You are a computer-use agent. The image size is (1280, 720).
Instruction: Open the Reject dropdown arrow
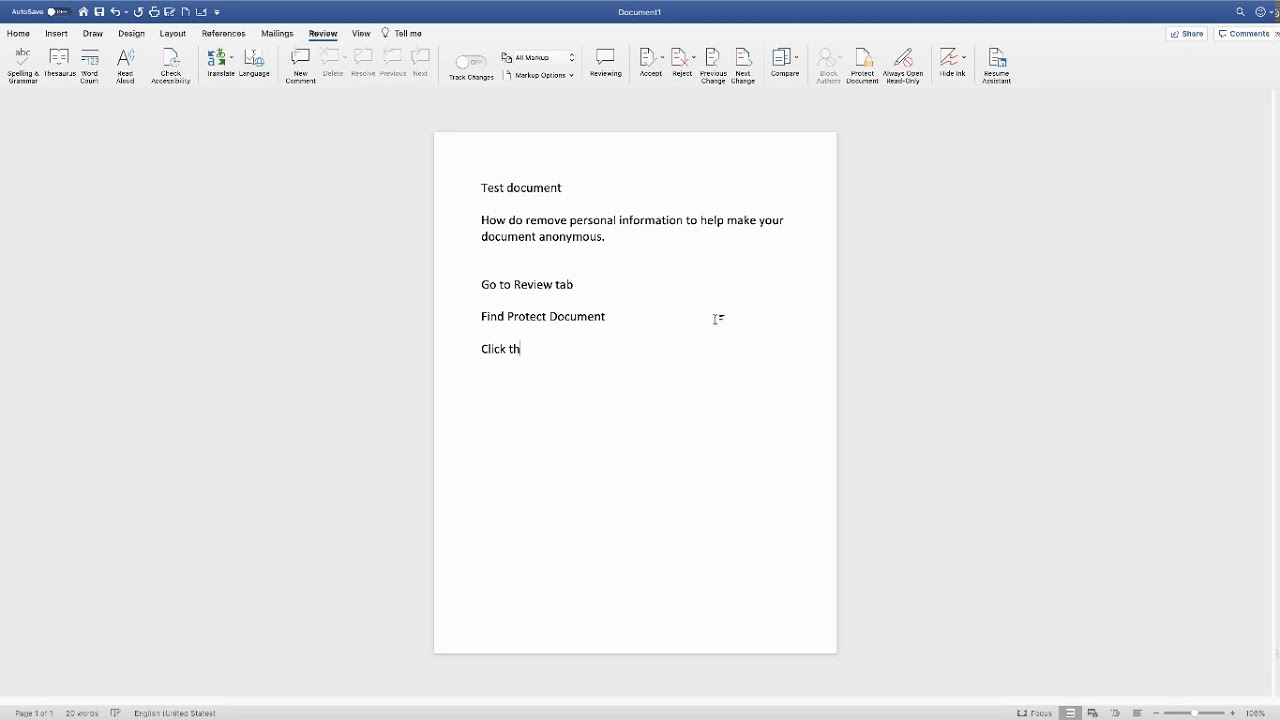pos(694,57)
